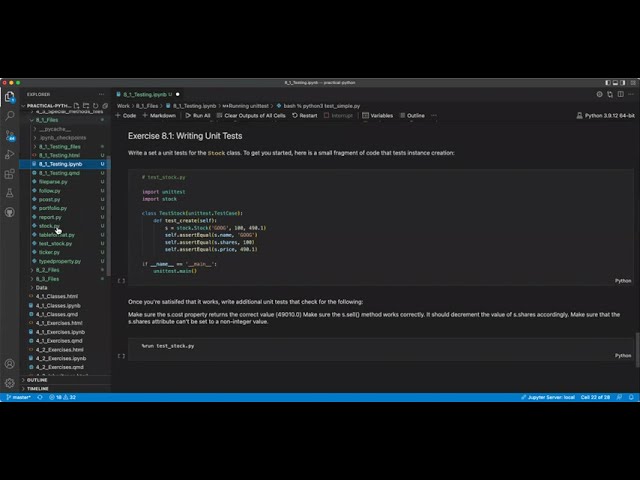Click Cell 22 of 28 in status bar
The width and height of the screenshot is (640, 480).
coord(595,397)
